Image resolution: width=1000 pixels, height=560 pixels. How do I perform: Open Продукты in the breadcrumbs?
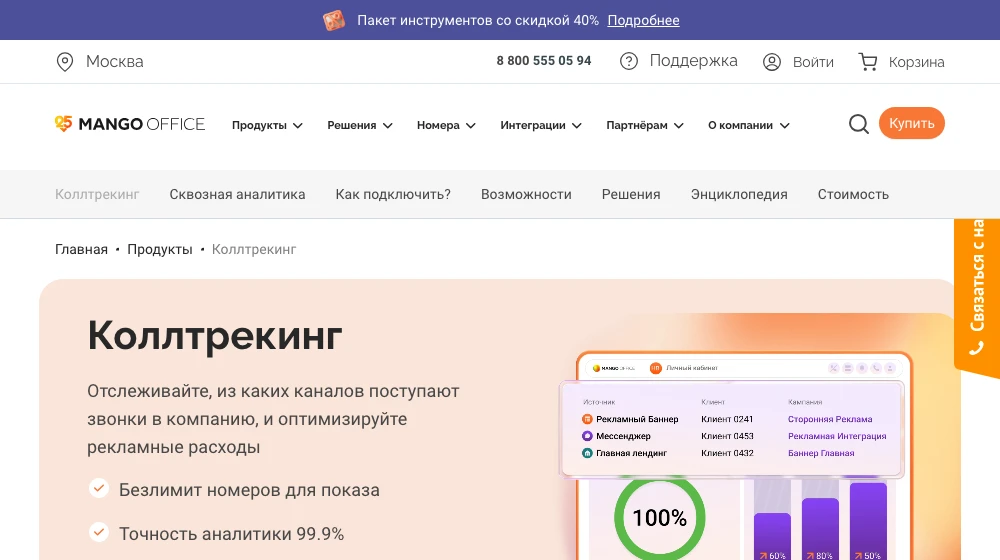[x=159, y=249]
